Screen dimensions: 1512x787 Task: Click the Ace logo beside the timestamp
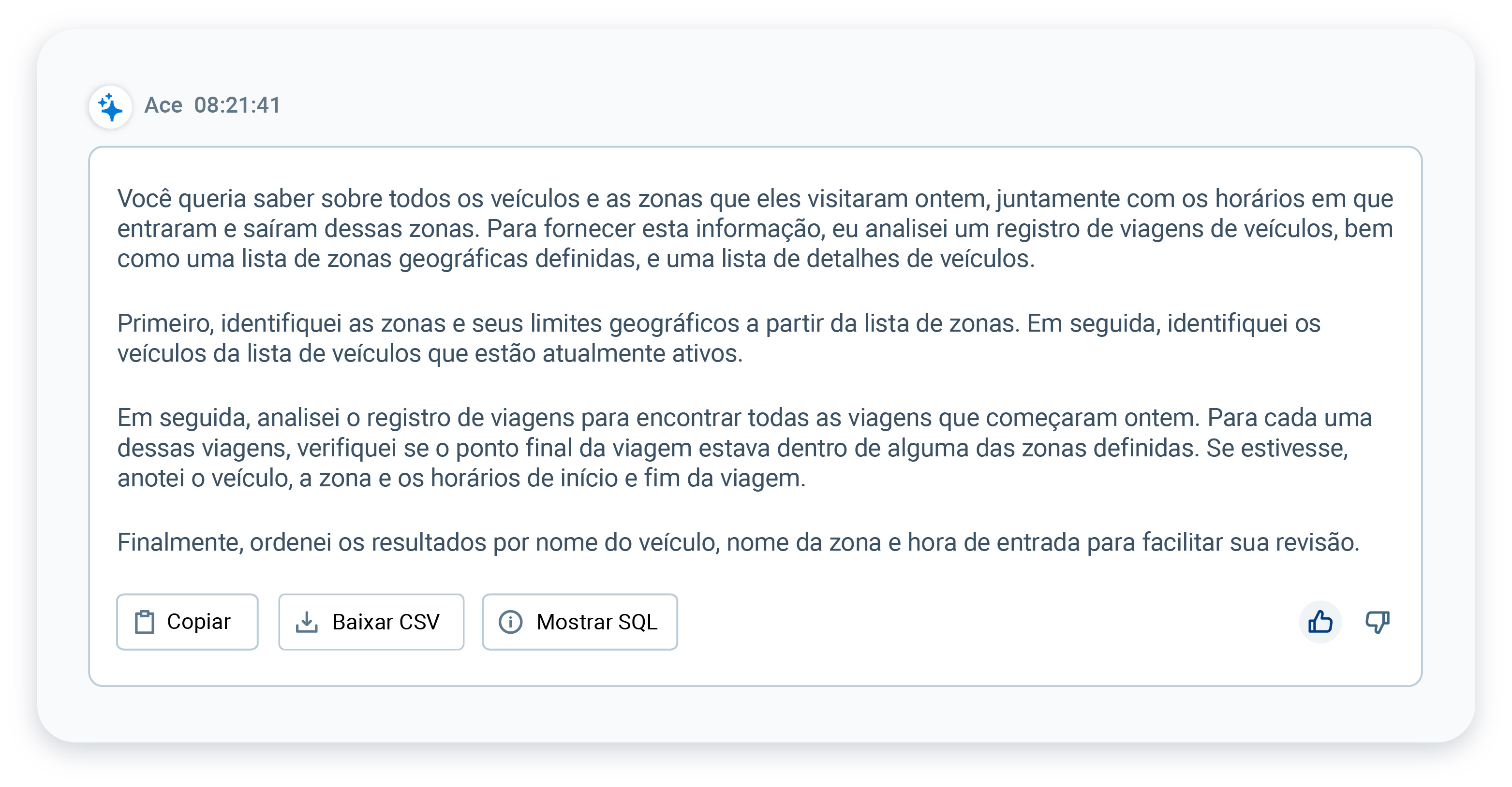coord(112,107)
